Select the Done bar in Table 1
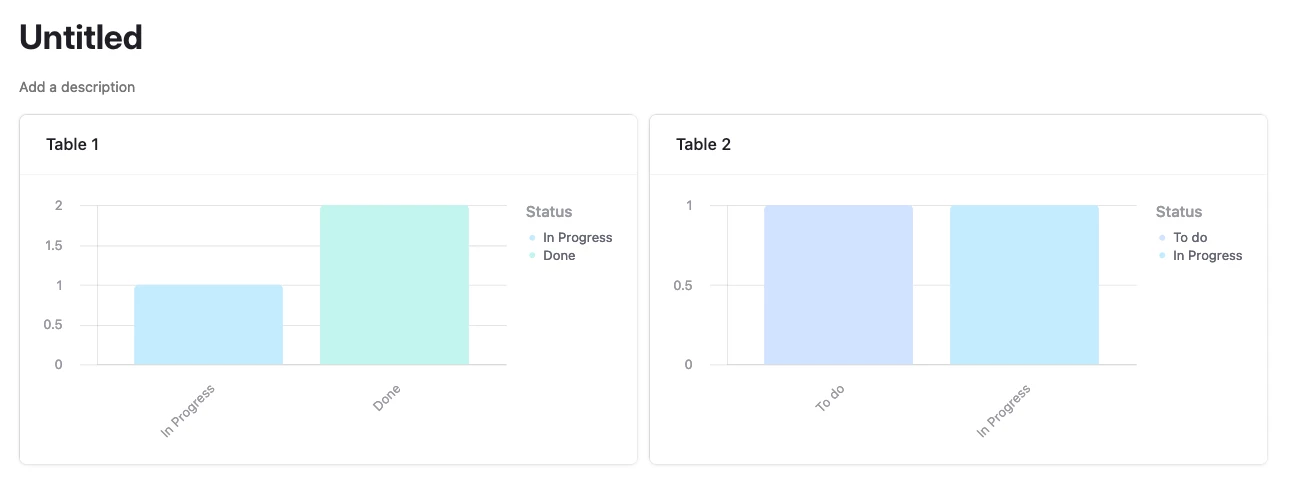 394,285
